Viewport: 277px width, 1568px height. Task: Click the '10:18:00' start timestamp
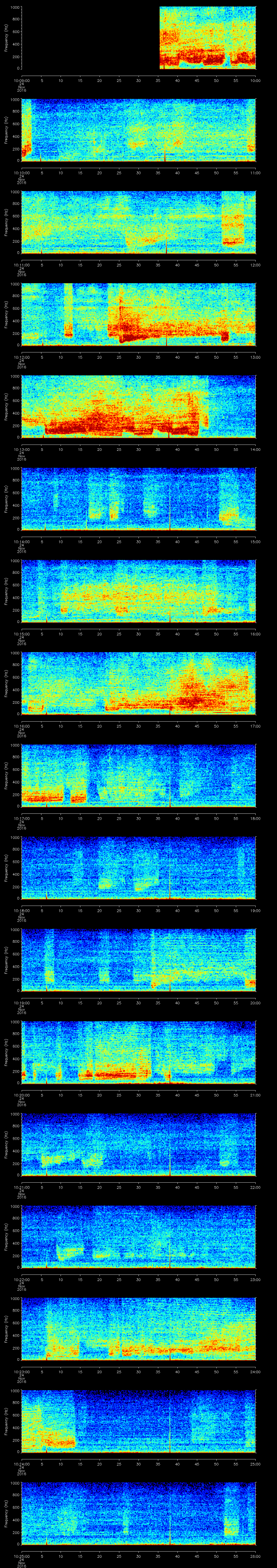(x=21, y=910)
